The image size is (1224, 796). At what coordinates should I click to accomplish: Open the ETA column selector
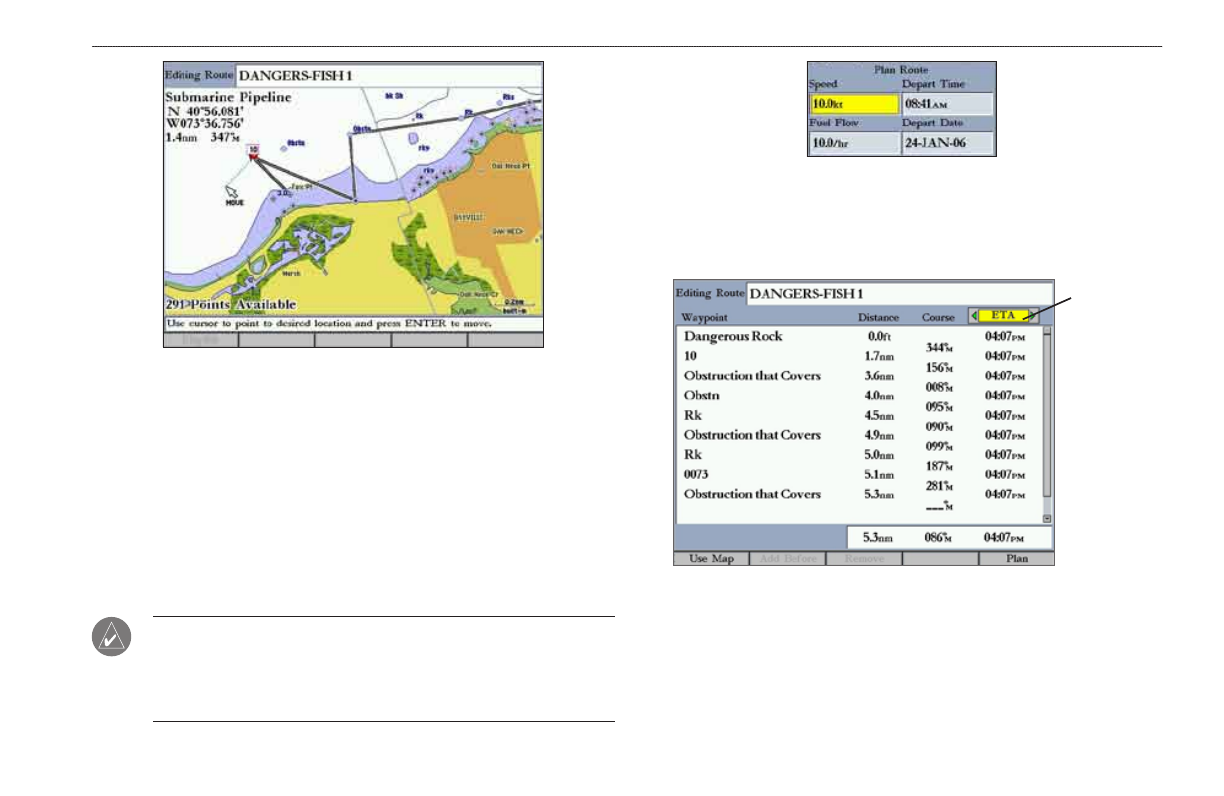coord(1003,316)
